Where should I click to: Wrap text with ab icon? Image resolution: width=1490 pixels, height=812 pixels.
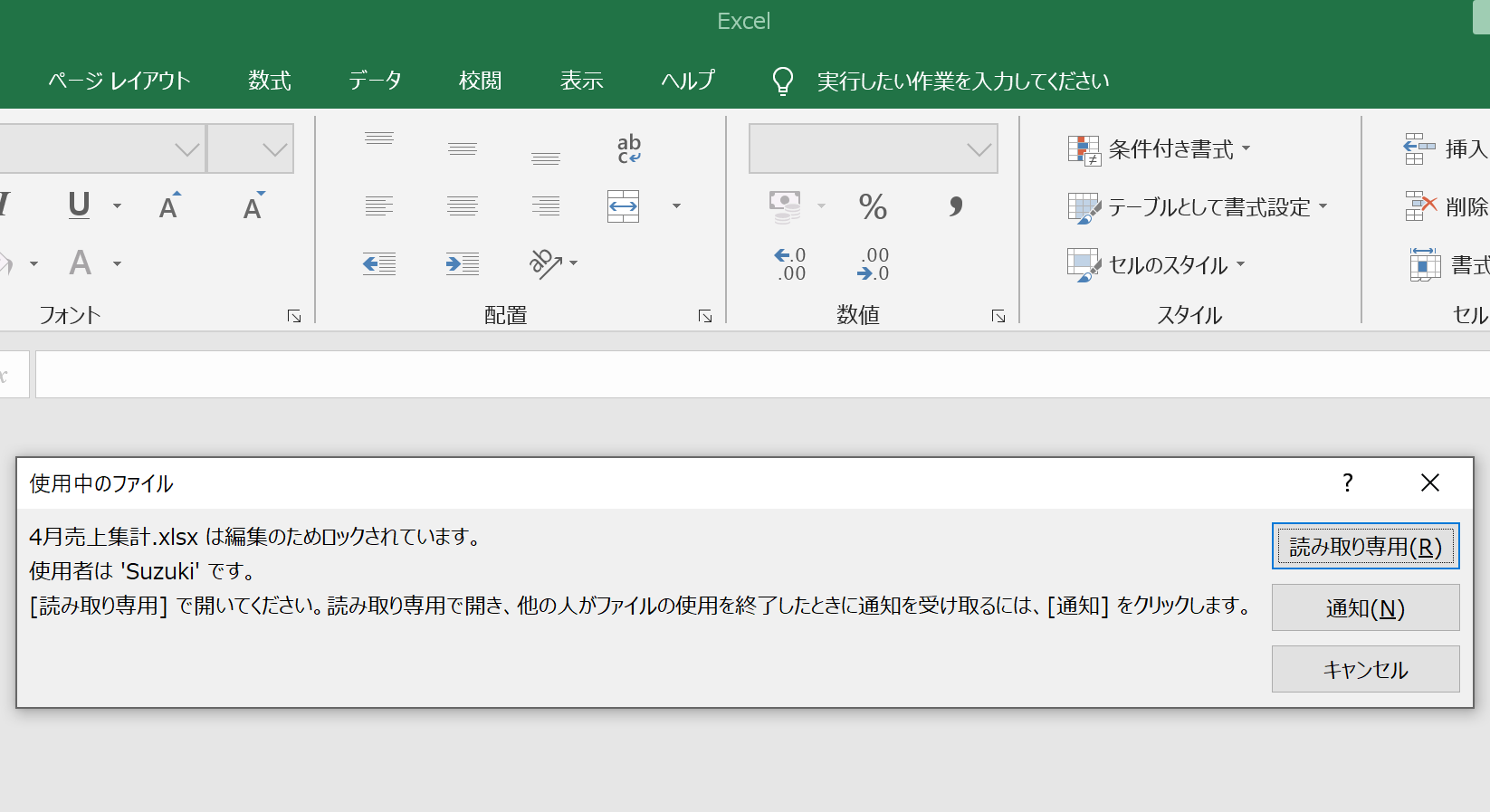coord(629,148)
